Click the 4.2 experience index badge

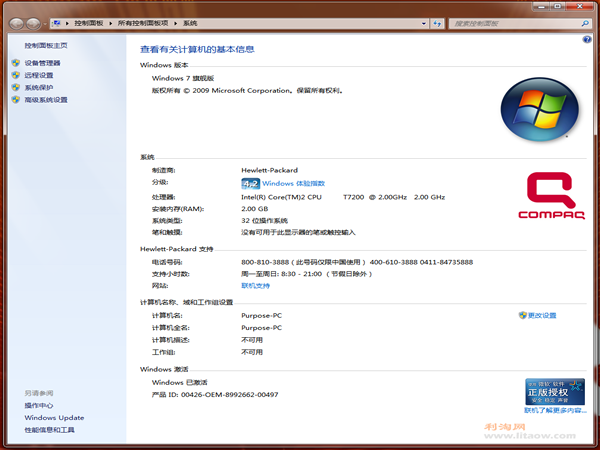tap(251, 184)
